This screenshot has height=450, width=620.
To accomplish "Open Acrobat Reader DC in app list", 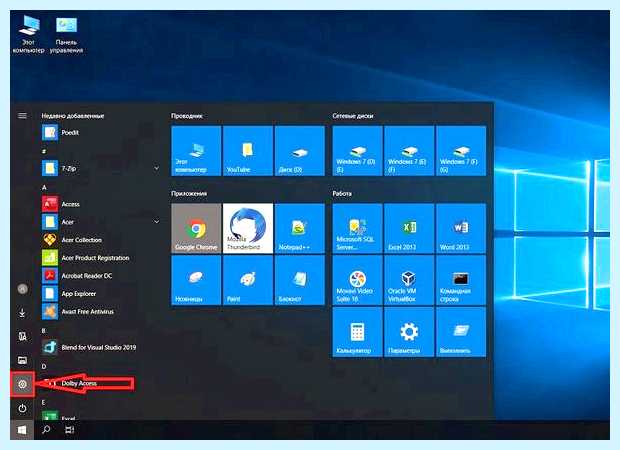I will pos(101,276).
